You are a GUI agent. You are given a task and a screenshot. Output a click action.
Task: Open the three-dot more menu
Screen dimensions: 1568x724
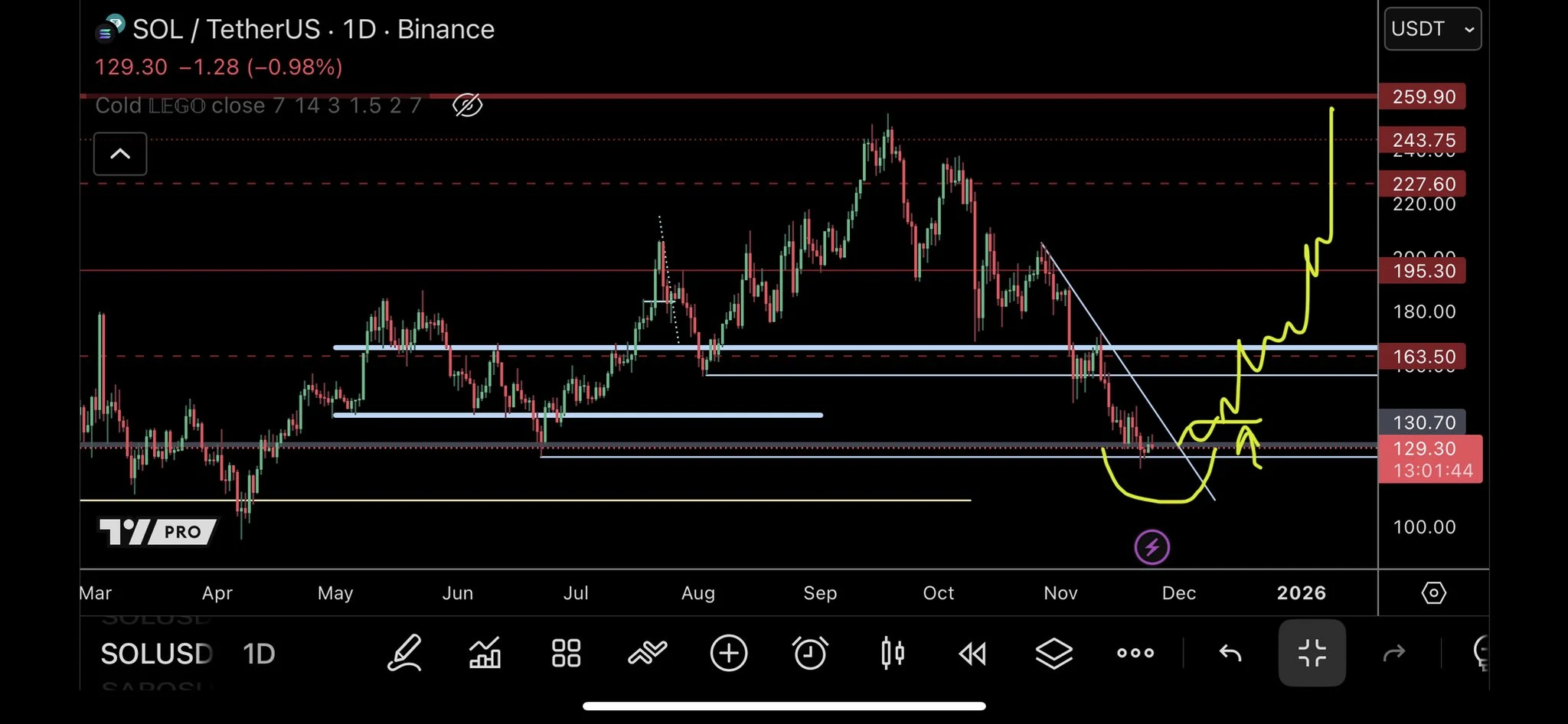[1135, 654]
